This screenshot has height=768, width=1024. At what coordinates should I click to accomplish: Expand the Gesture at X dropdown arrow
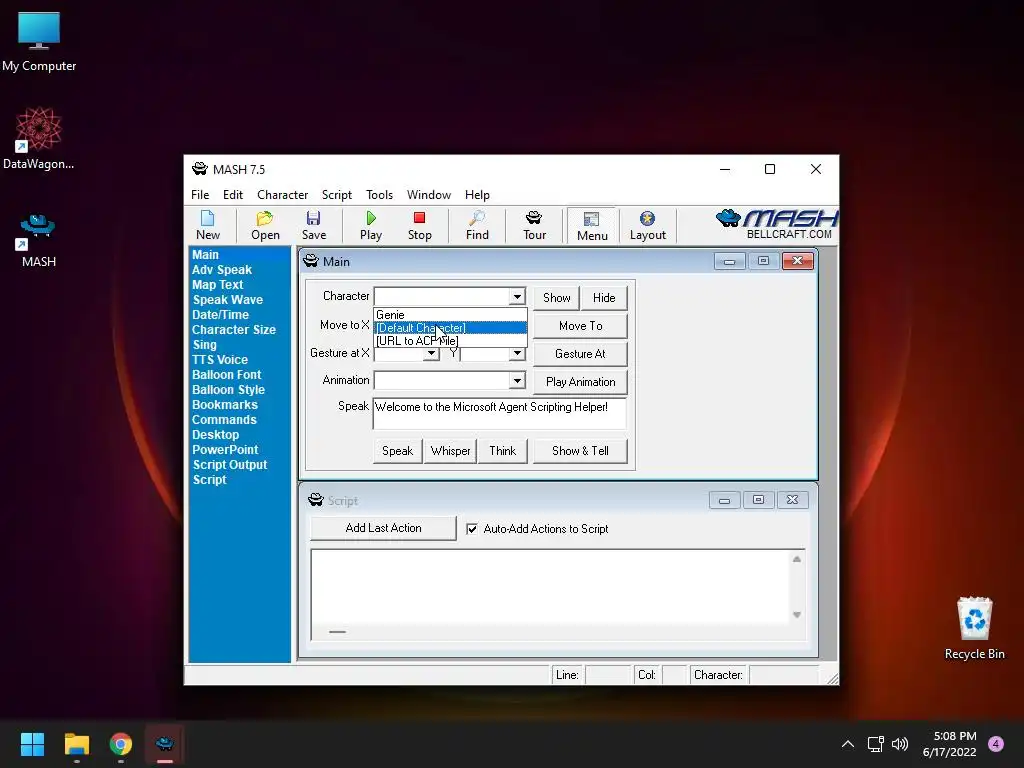click(431, 353)
